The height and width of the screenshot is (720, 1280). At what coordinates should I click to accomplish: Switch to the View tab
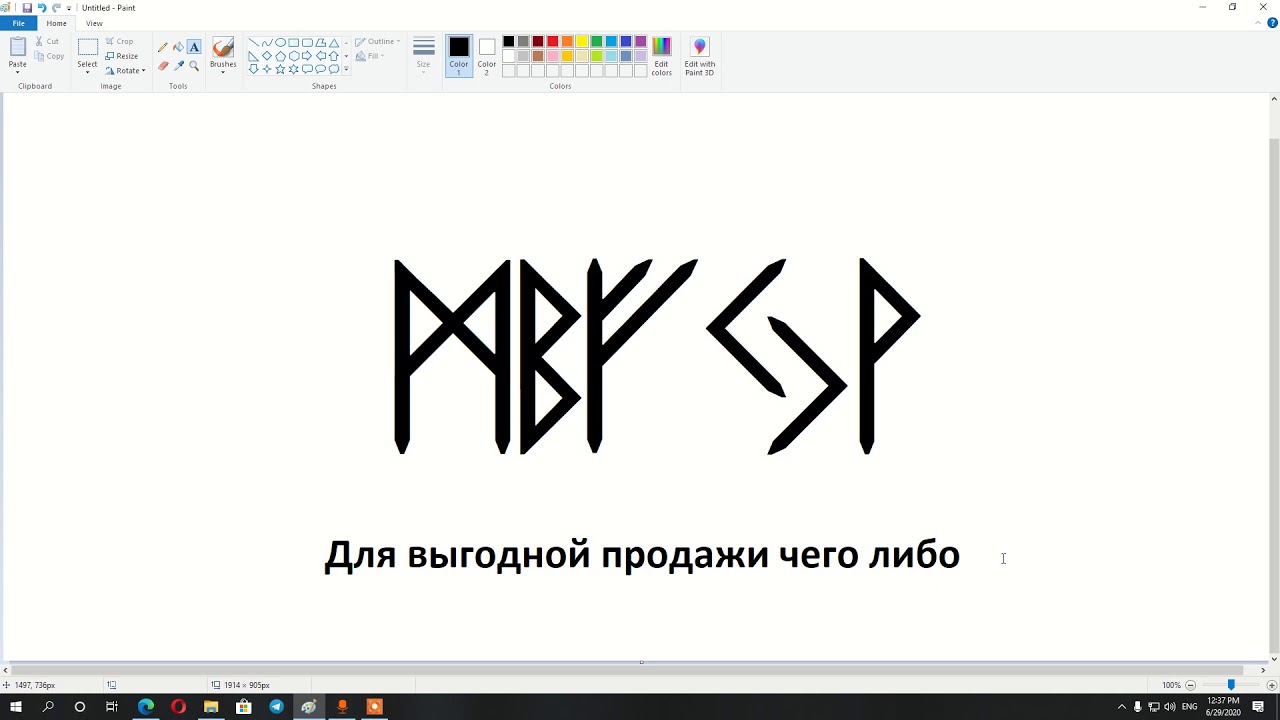point(94,23)
